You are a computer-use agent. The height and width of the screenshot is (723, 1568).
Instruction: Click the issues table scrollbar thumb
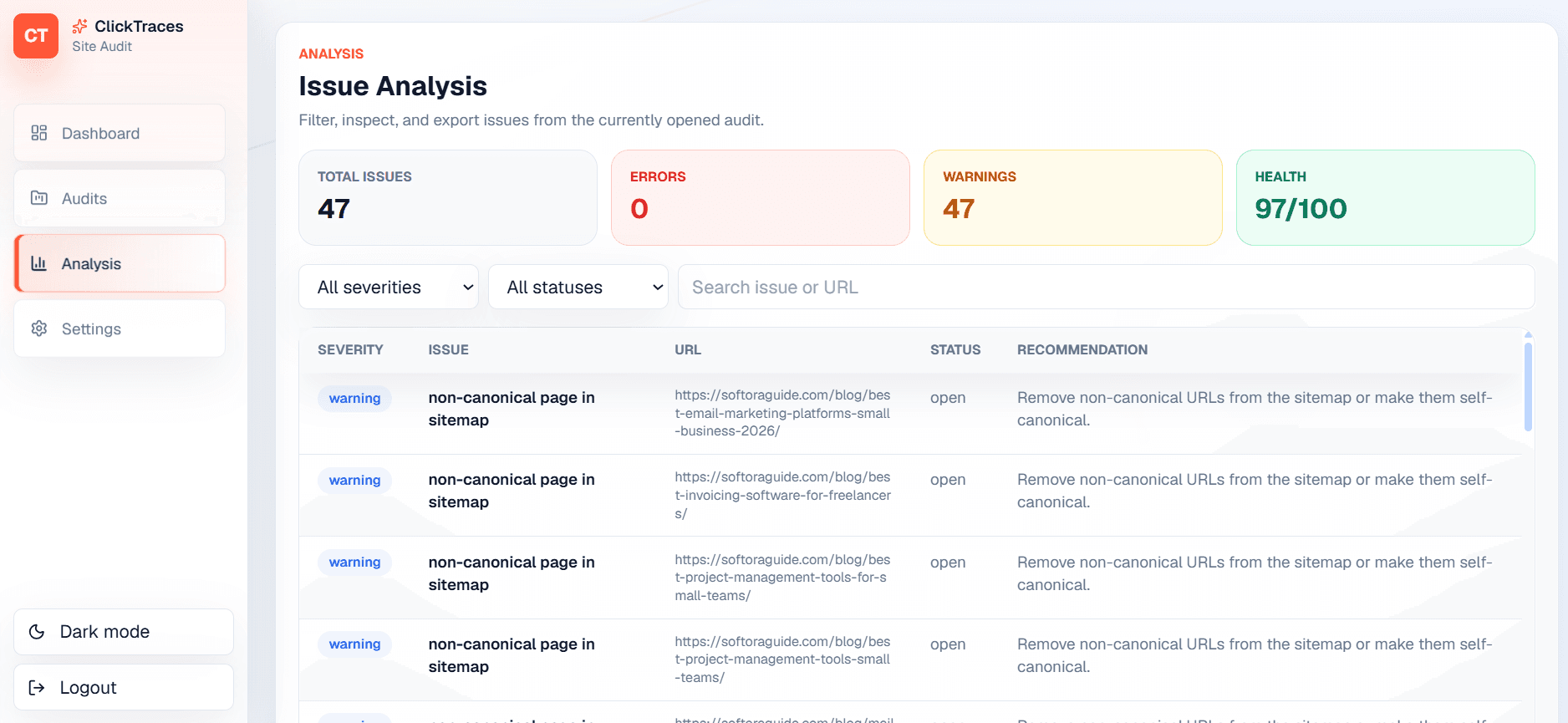pos(1528,387)
